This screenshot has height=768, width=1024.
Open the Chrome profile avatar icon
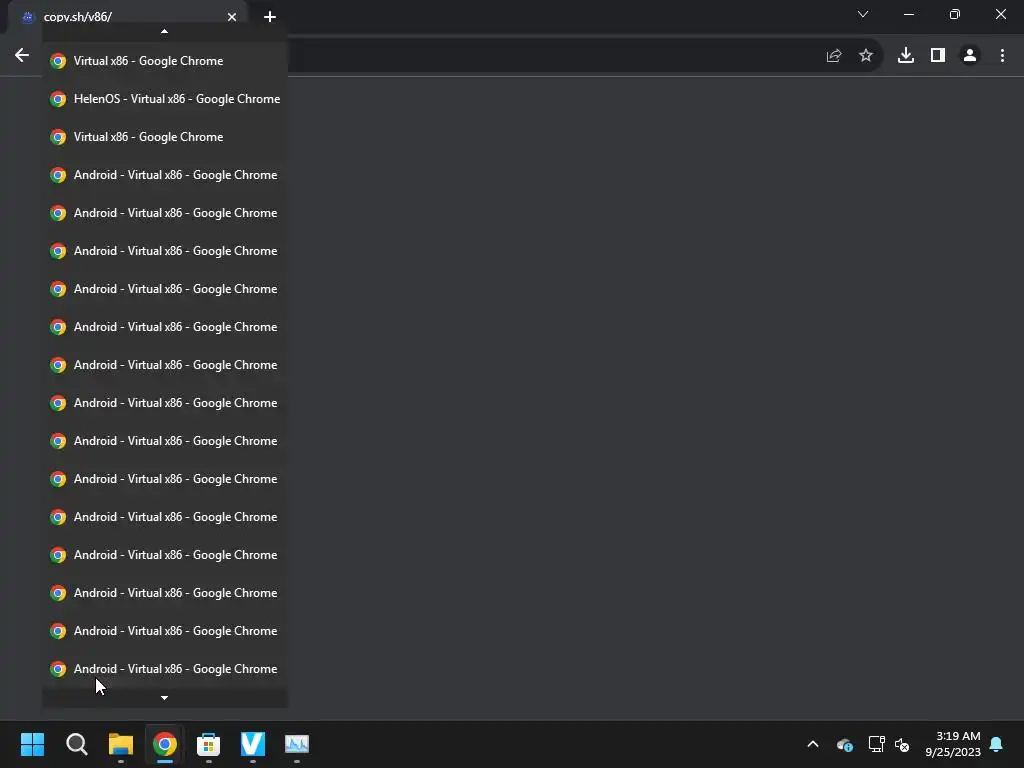coord(970,56)
